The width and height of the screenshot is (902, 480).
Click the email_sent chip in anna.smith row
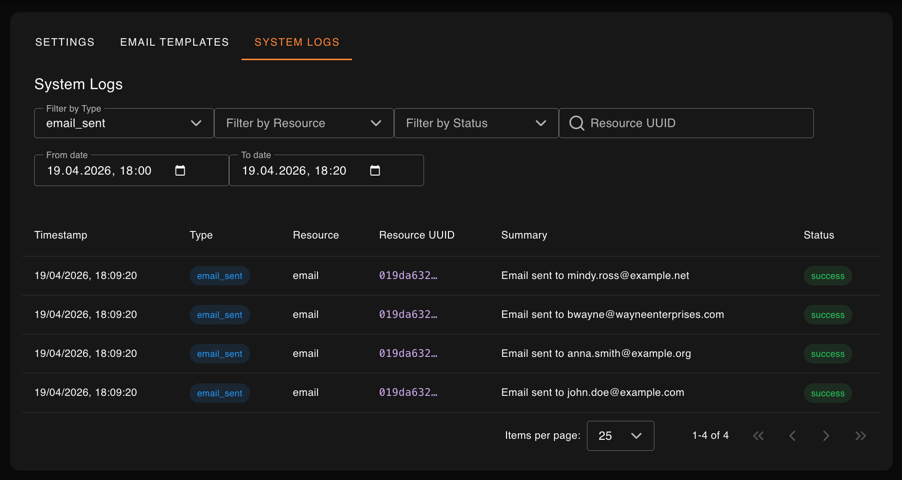220,354
